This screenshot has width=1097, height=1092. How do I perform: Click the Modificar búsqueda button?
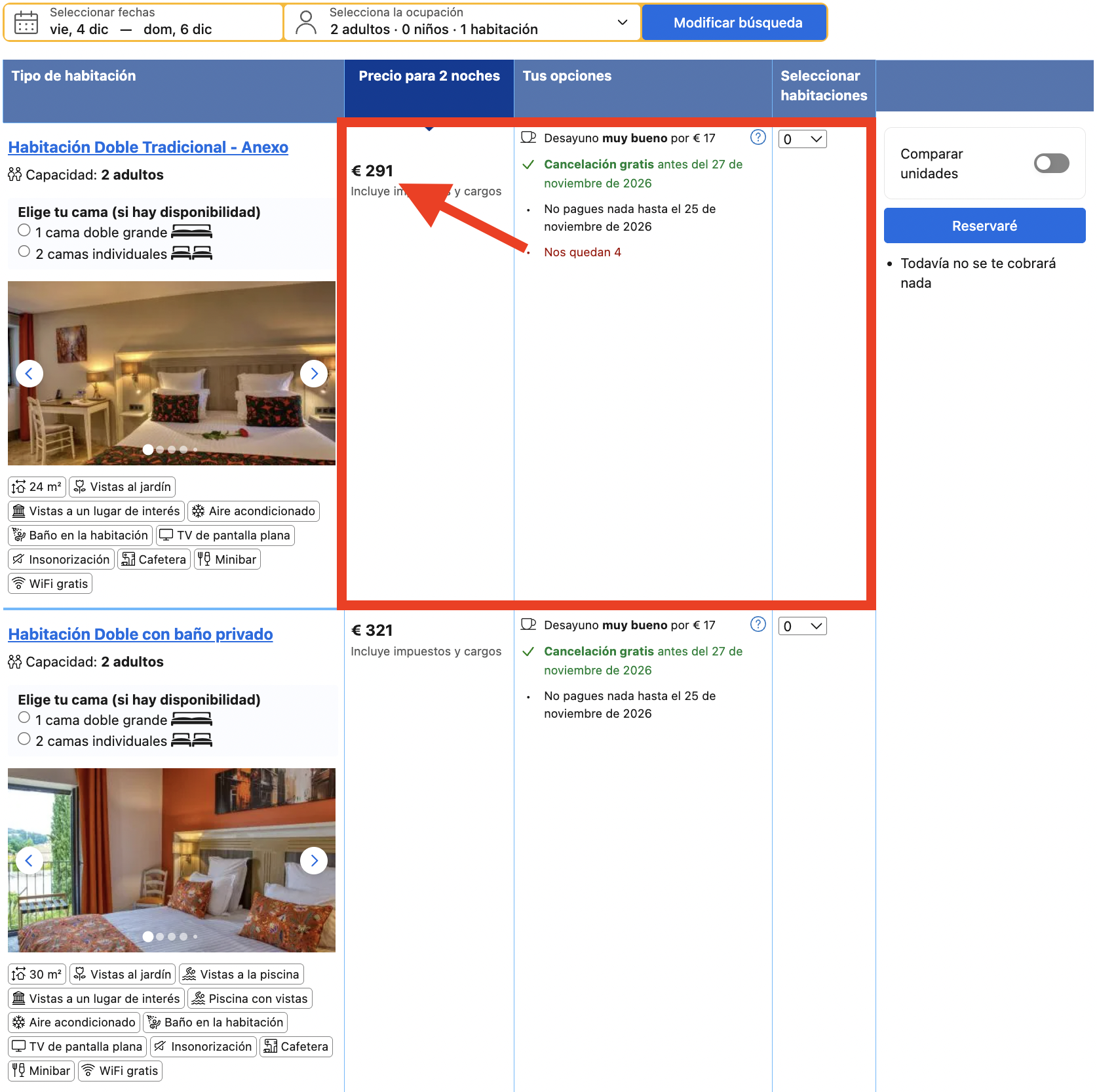tap(734, 23)
